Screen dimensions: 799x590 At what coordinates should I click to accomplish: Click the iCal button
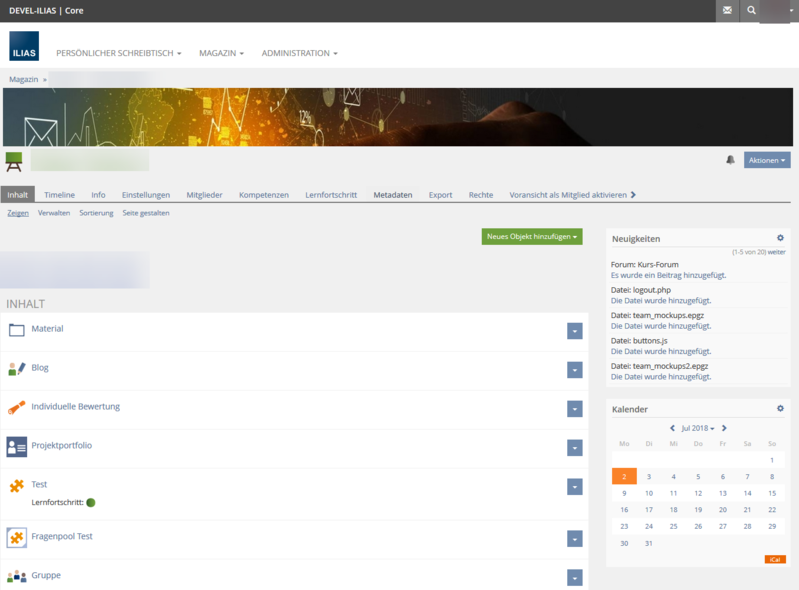[x=774, y=559]
